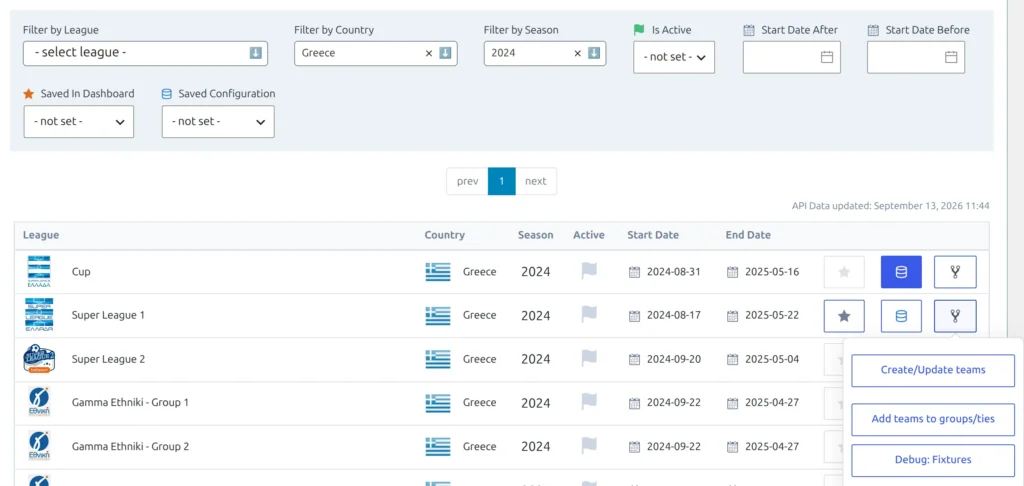Go to the prev page
Screen dimensions: 1024x486
pos(468,181)
